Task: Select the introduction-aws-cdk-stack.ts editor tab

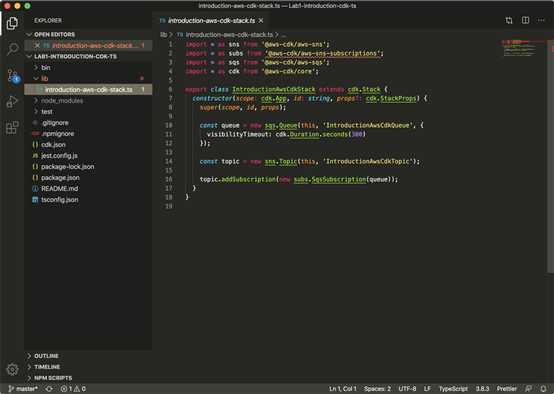Action: pos(211,21)
